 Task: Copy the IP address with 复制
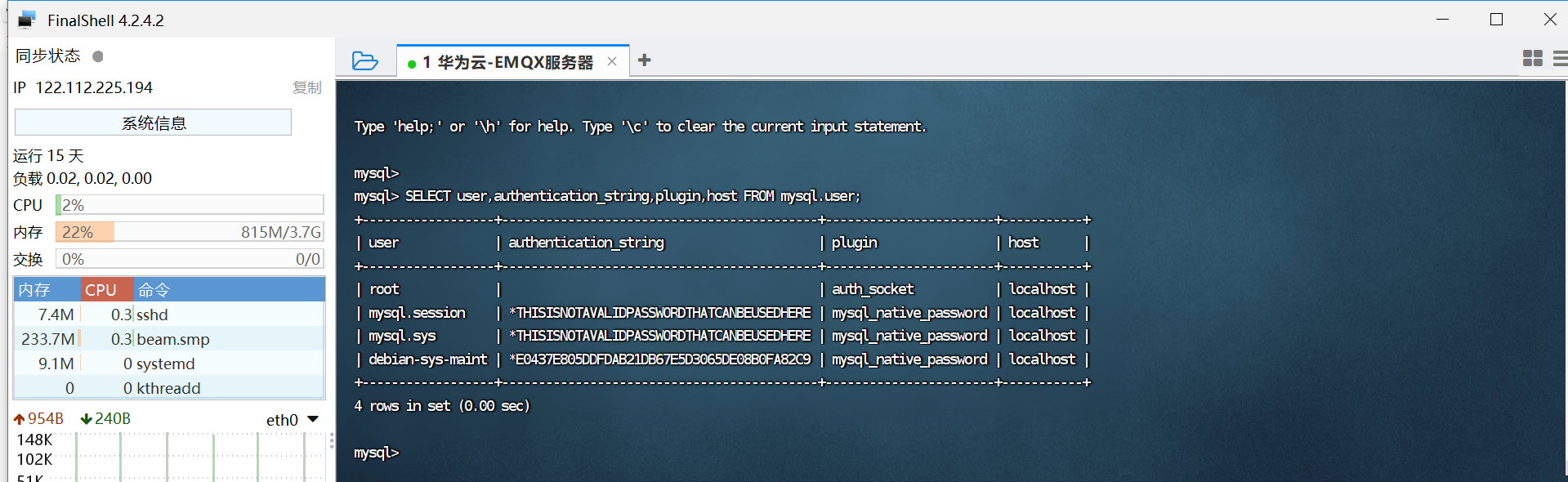307,87
